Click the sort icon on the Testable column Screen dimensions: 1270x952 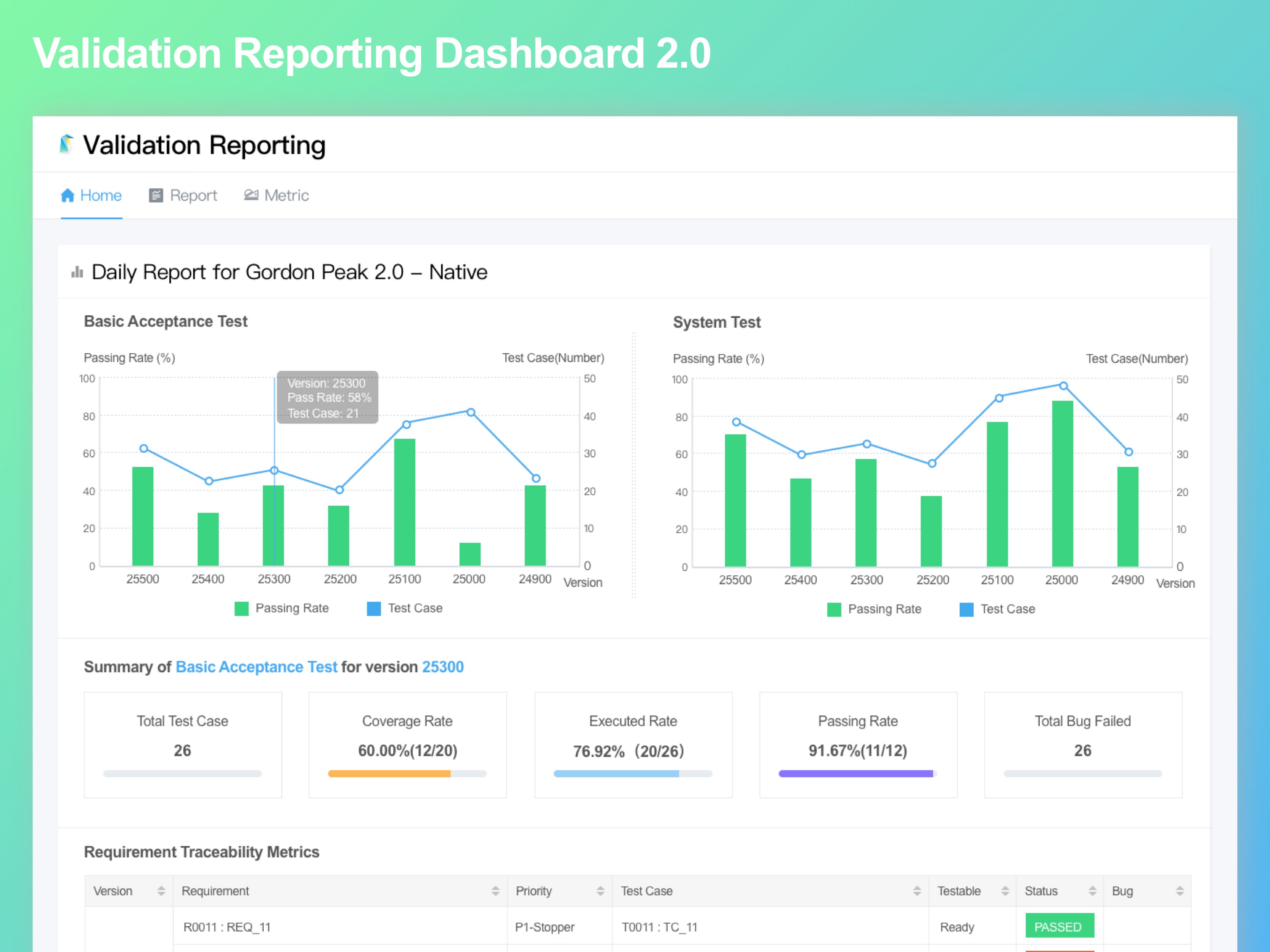(1005, 891)
